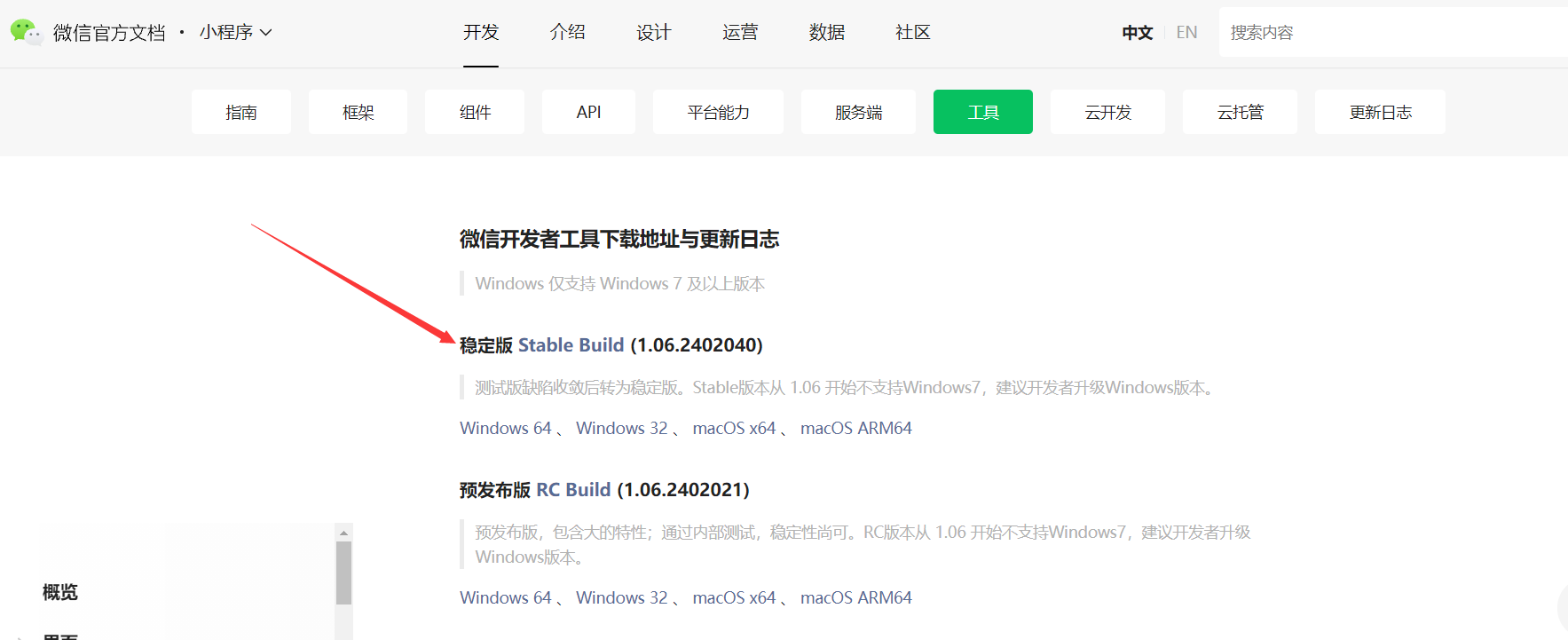
Task: Download Stable Build macOS ARM64
Action: 856,428
